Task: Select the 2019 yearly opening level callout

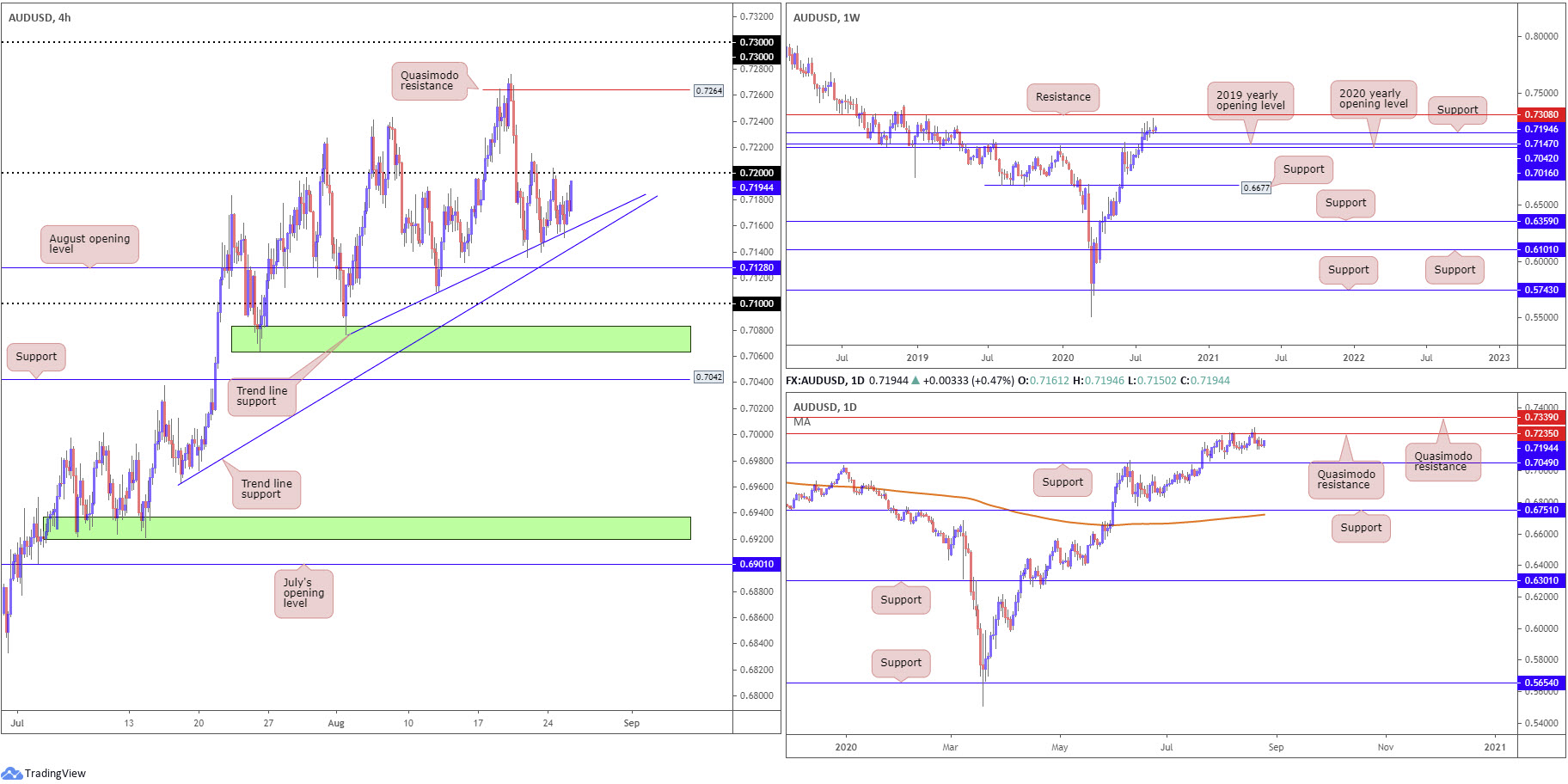Action: pos(1250,101)
